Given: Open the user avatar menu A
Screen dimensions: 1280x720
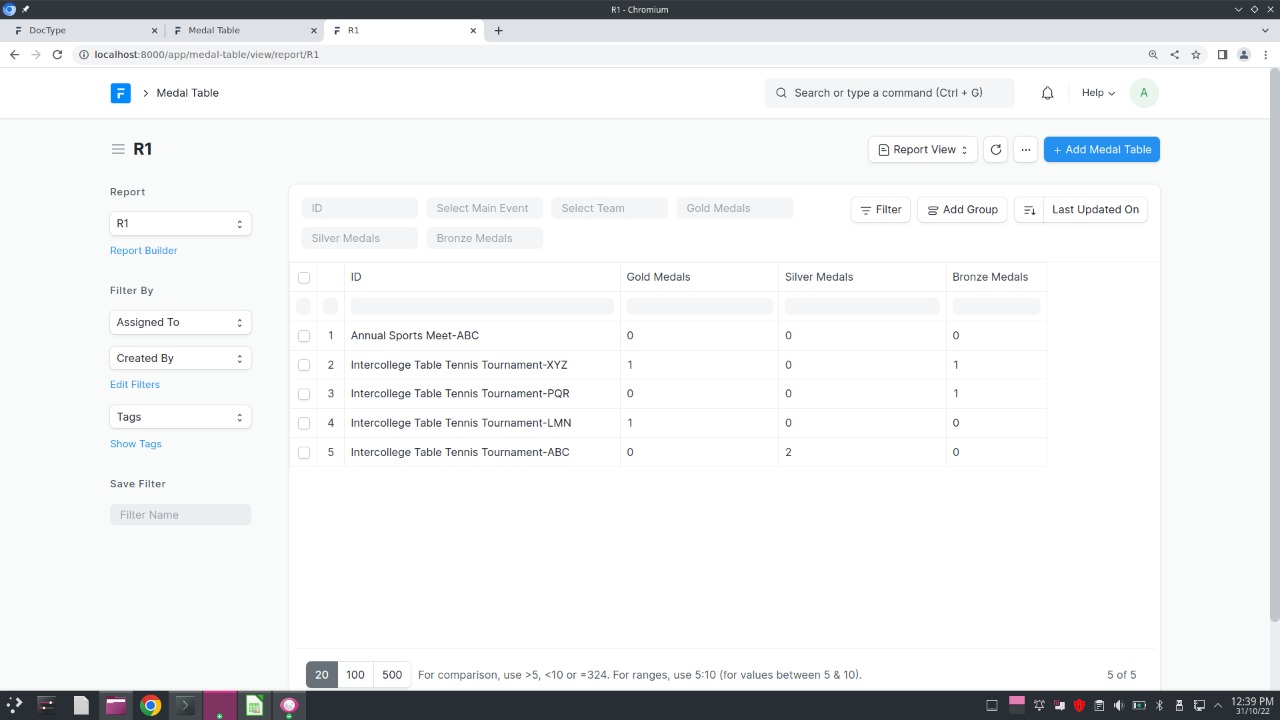Looking at the screenshot, I should click(1144, 93).
